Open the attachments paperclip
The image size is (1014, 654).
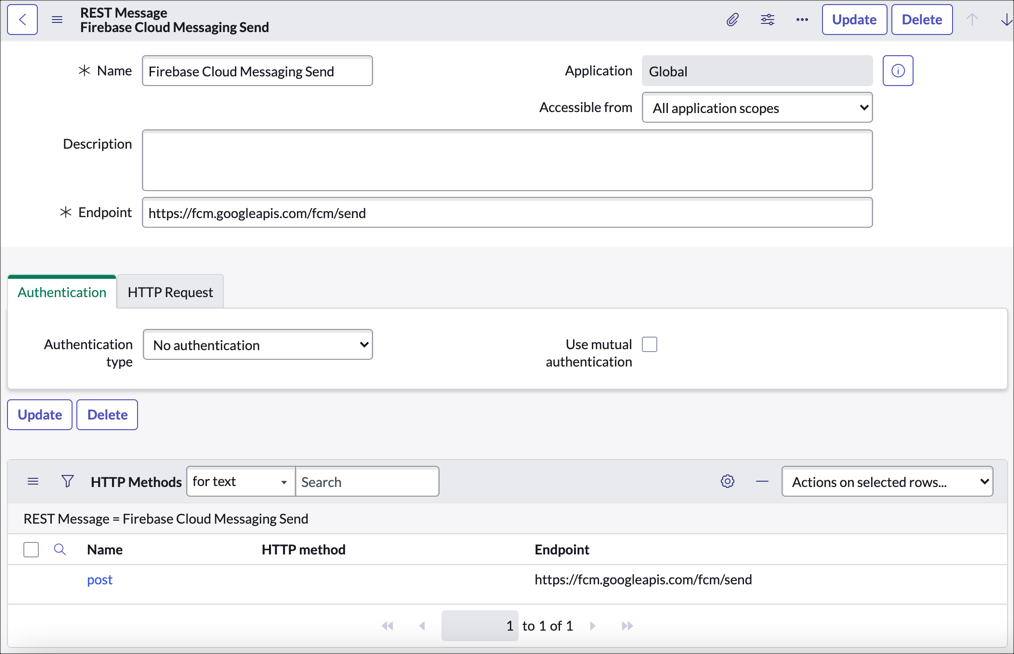point(734,19)
